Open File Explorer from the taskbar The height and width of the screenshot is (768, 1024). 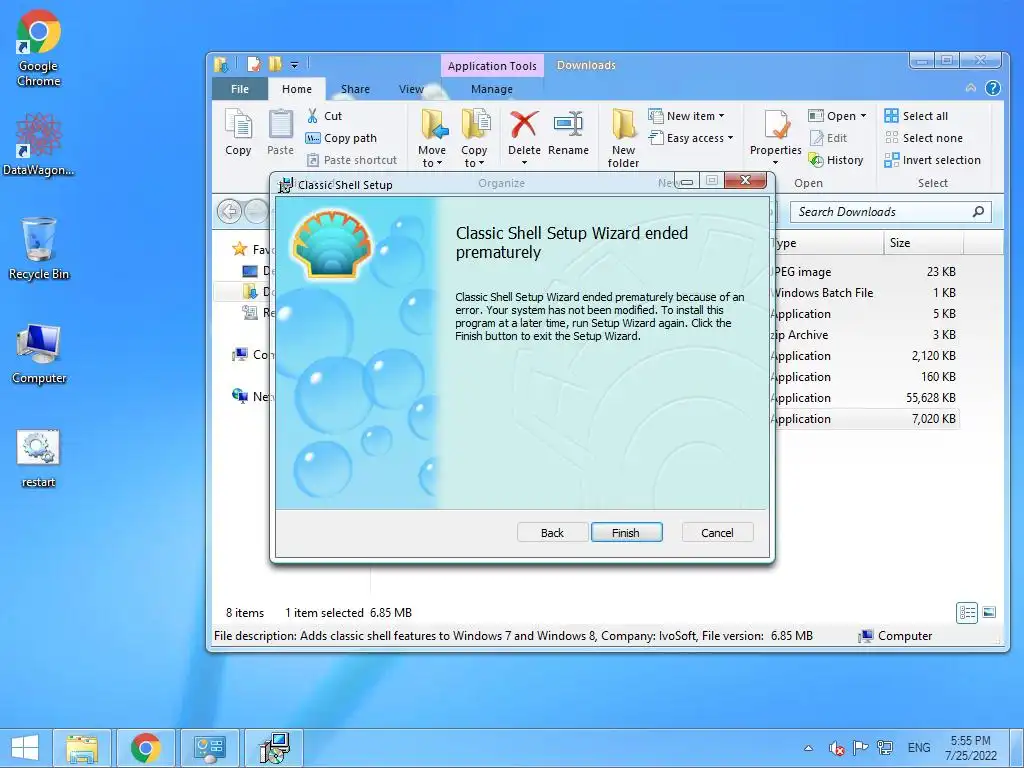82,748
